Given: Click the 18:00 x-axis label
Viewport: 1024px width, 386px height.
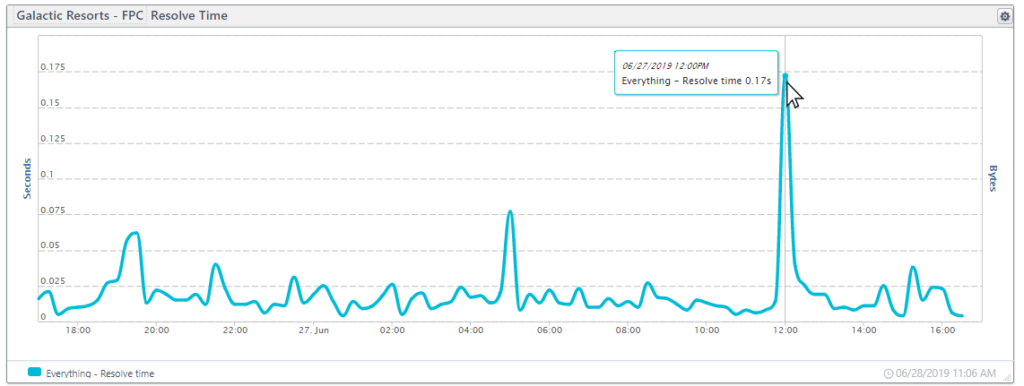Looking at the screenshot, I should (x=77, y=330).
